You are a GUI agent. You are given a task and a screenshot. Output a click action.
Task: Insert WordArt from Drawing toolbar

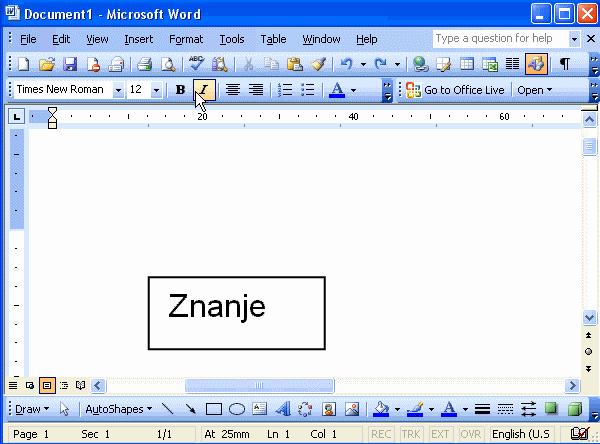[283, 409]
